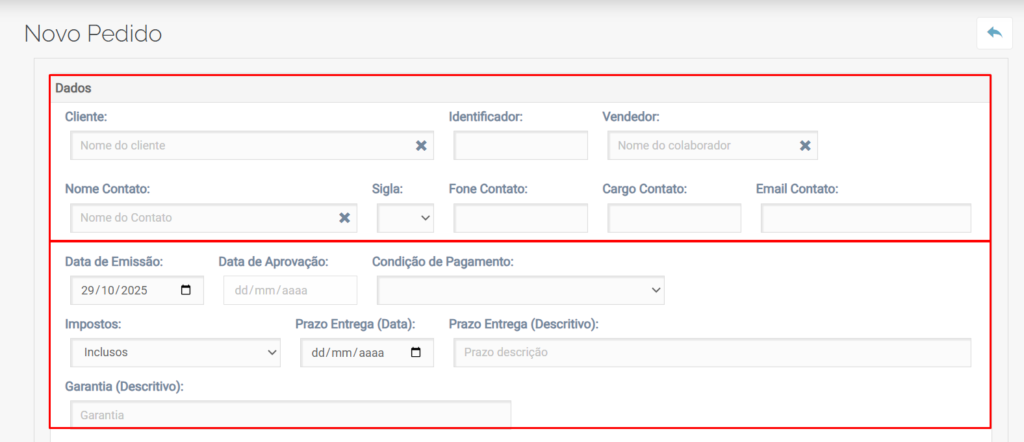Open calendar picker for Data de Emissão

pyautogui.click(x=186, y=290)
